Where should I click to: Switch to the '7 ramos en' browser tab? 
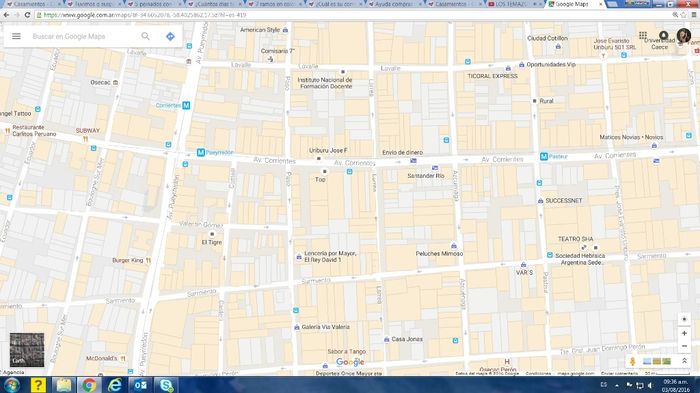tap(274, 4)
